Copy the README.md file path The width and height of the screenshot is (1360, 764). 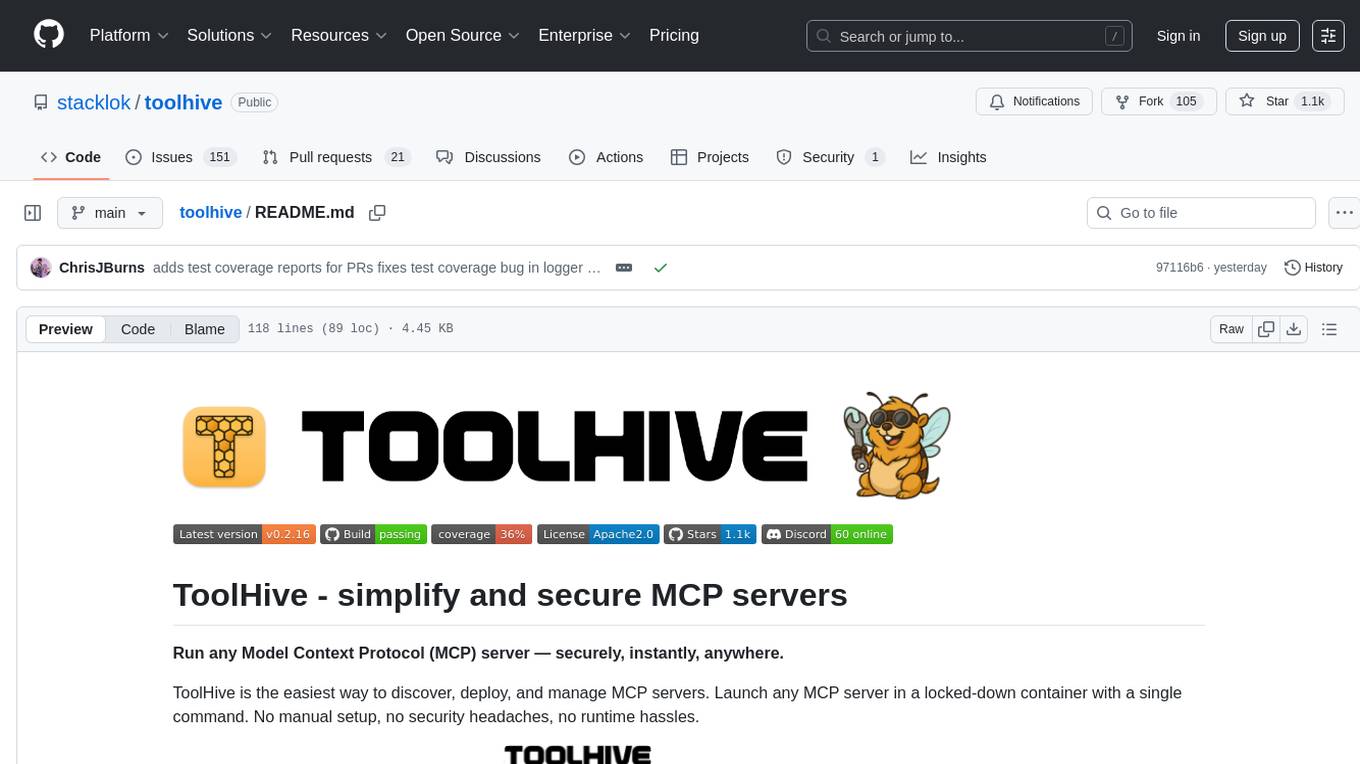pos(377,212)
